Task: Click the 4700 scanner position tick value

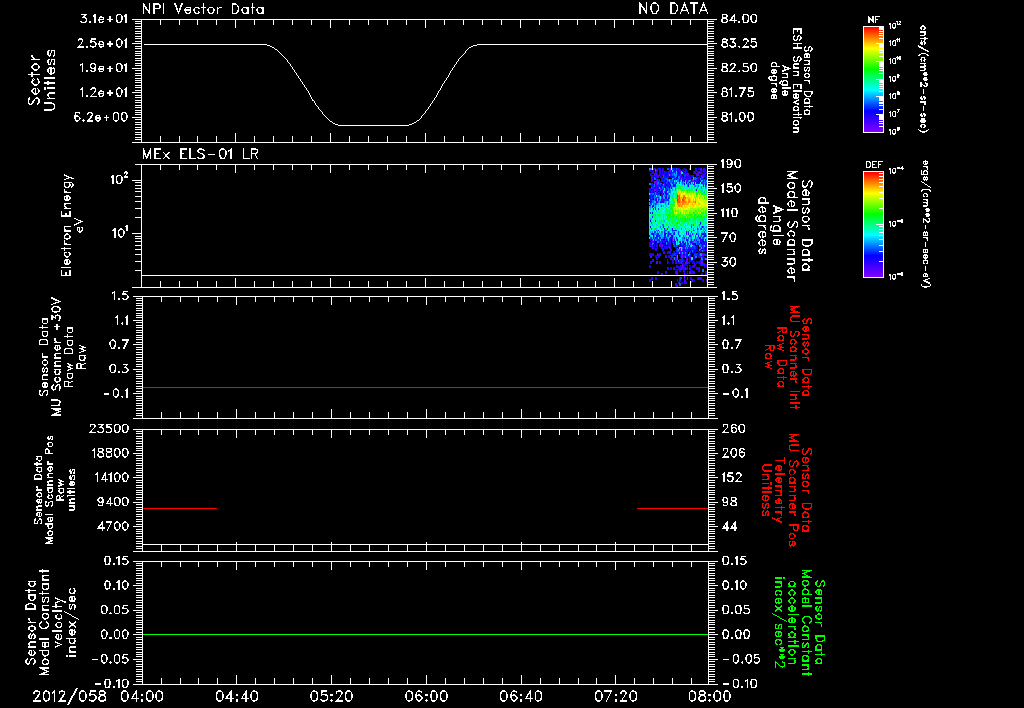Action: tap(112, 526)
